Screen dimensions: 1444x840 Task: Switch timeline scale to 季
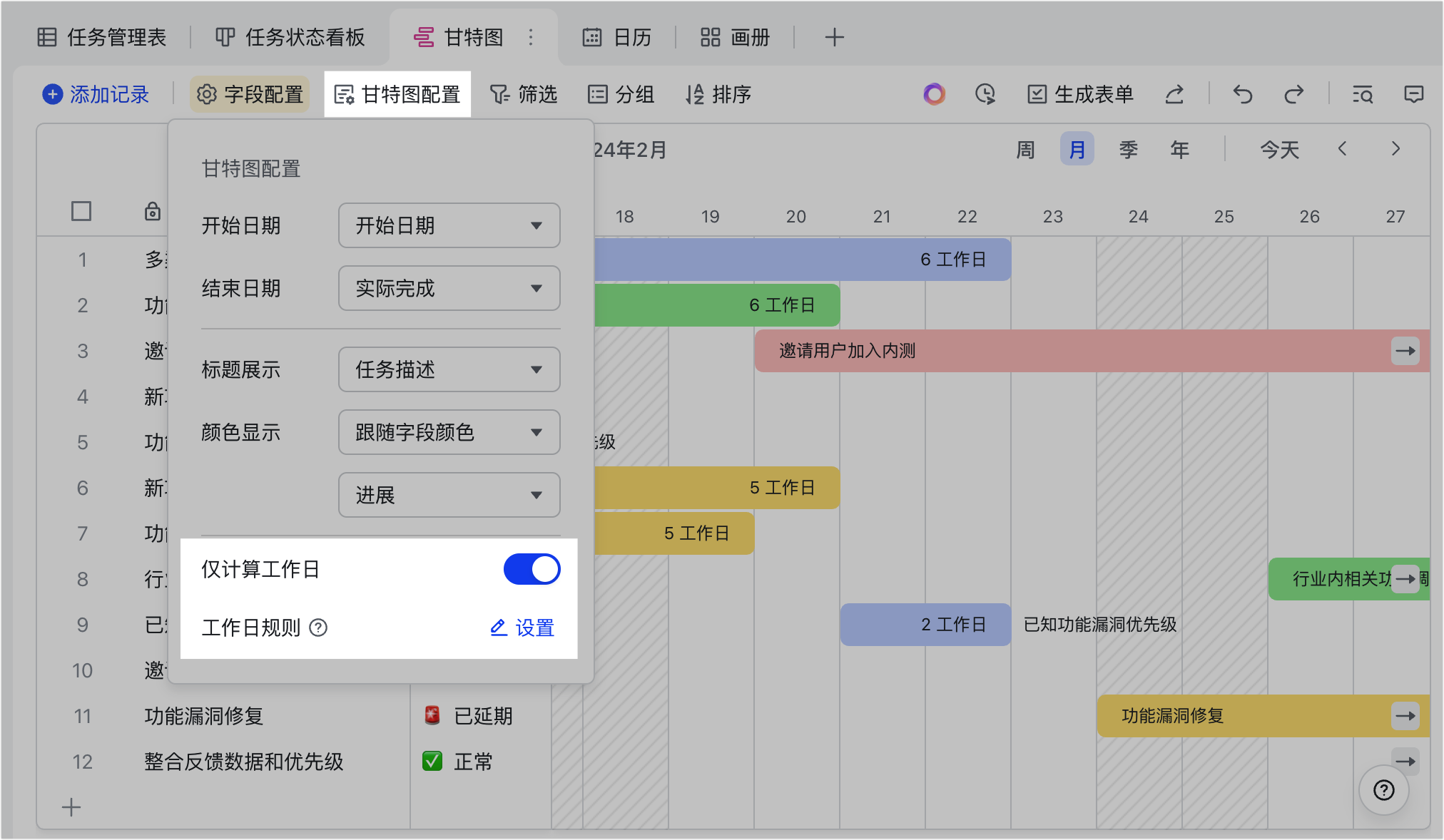click(x=1129, y=150)
